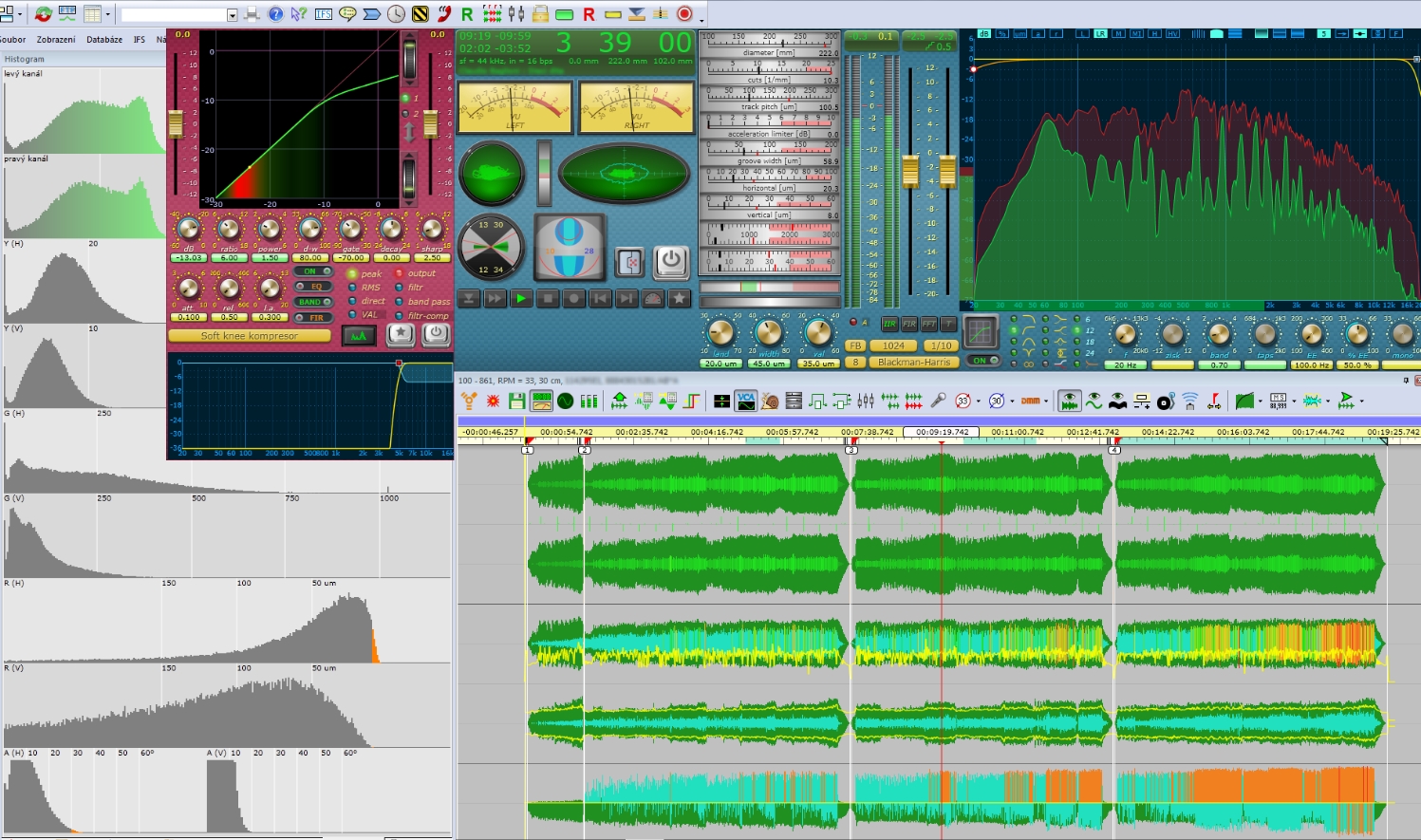Screen dimensions: 1421x840
Task: Start playback with the green play button
Action: point(521,299)
